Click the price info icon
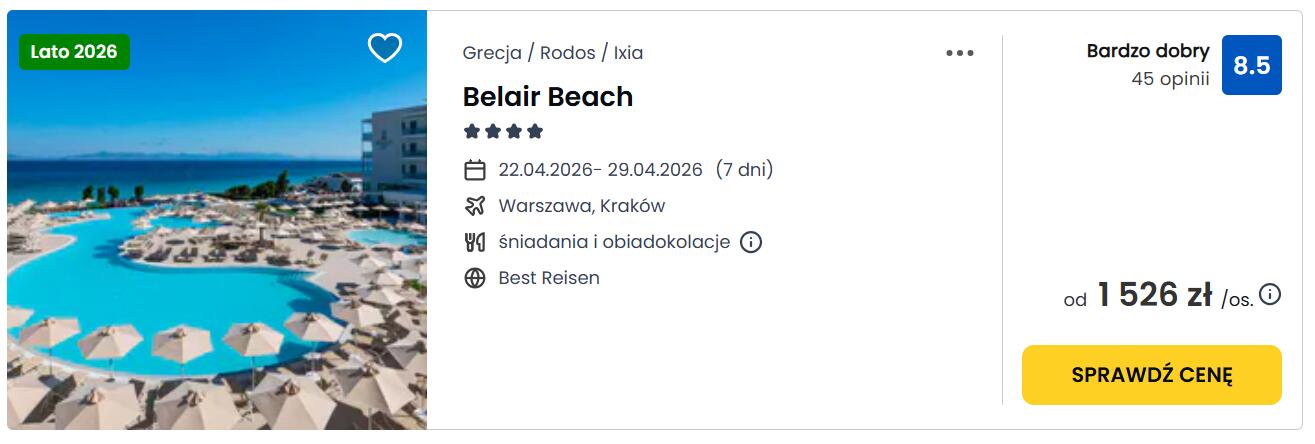This screenshot has height=444, width=1315. click(1270, 294)
